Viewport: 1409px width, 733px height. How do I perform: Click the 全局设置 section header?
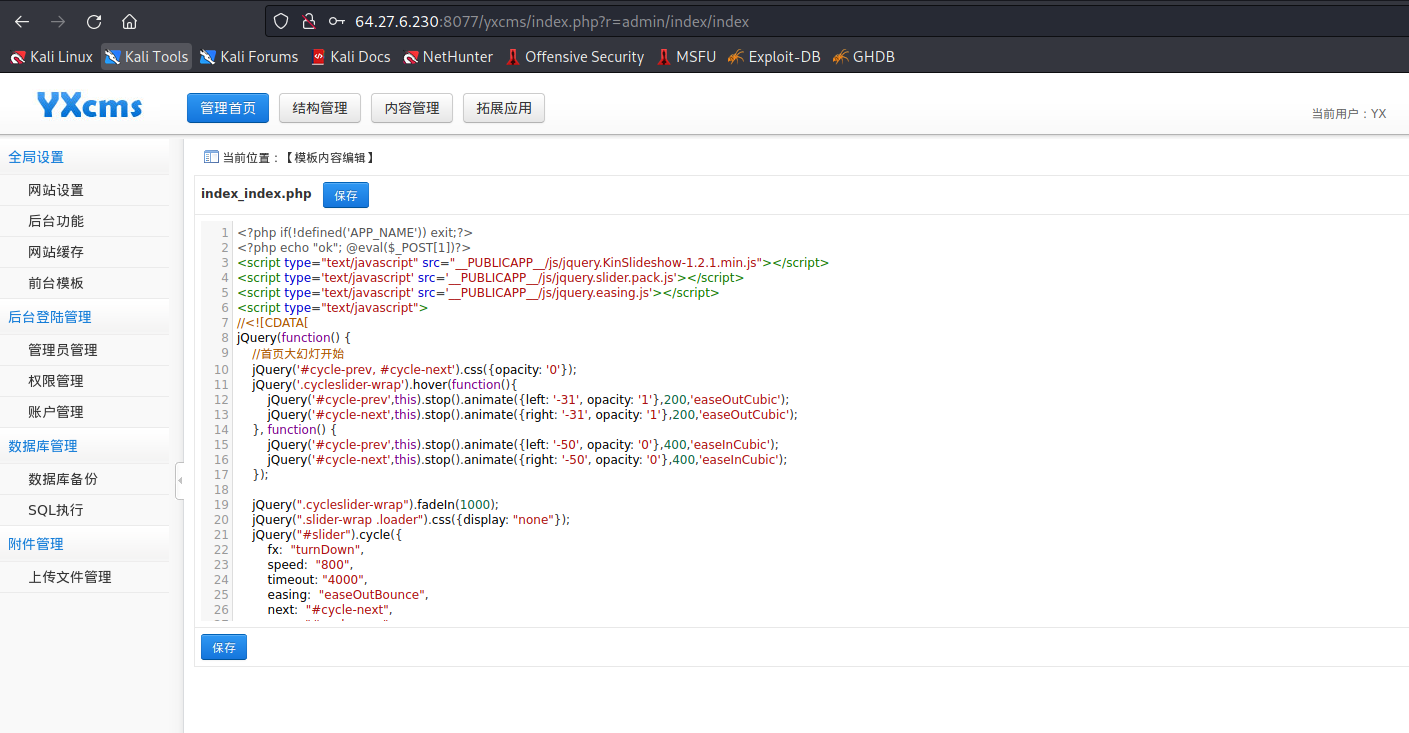click(x=36, y=157)
